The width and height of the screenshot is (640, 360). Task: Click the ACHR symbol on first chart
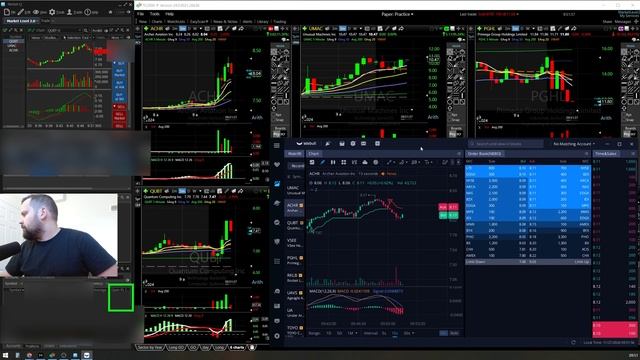[156, 29]
